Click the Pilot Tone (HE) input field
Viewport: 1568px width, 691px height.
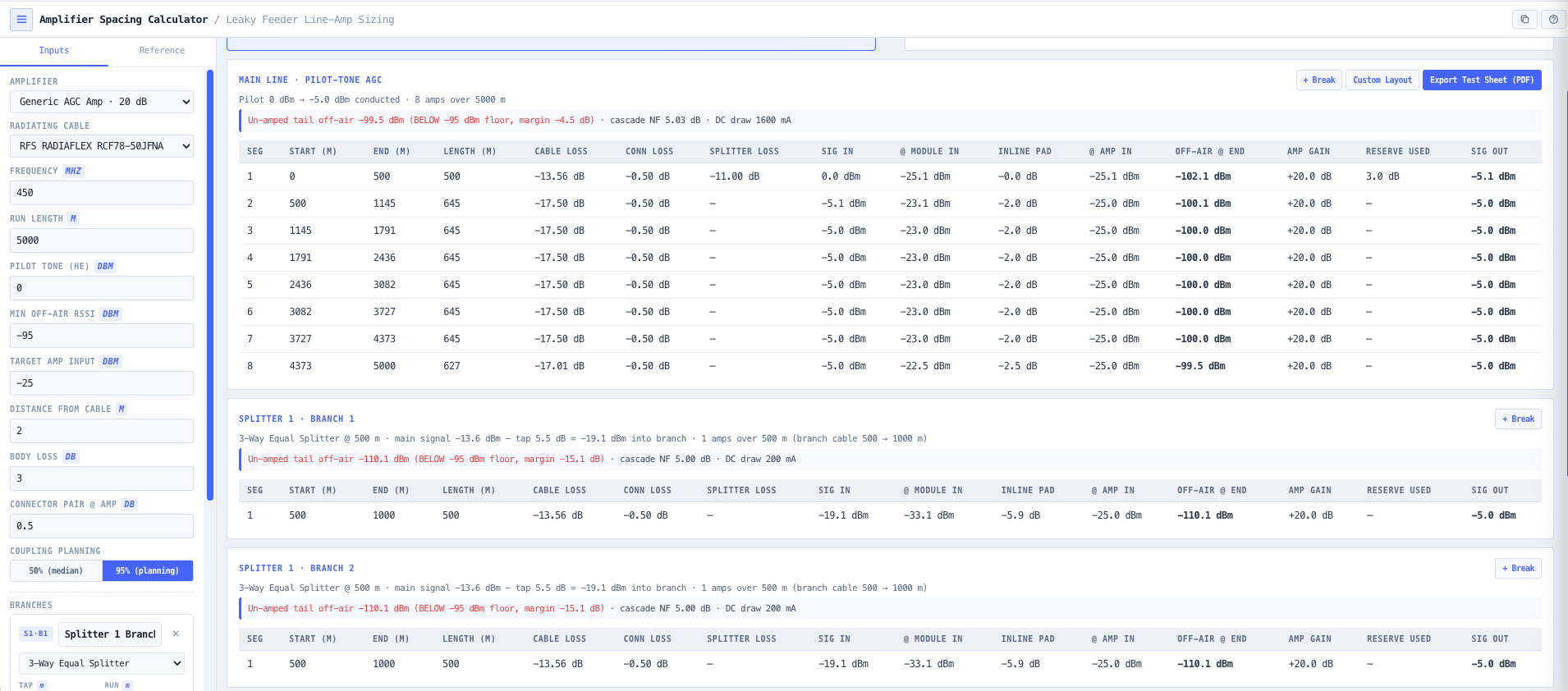coord(102,288)
